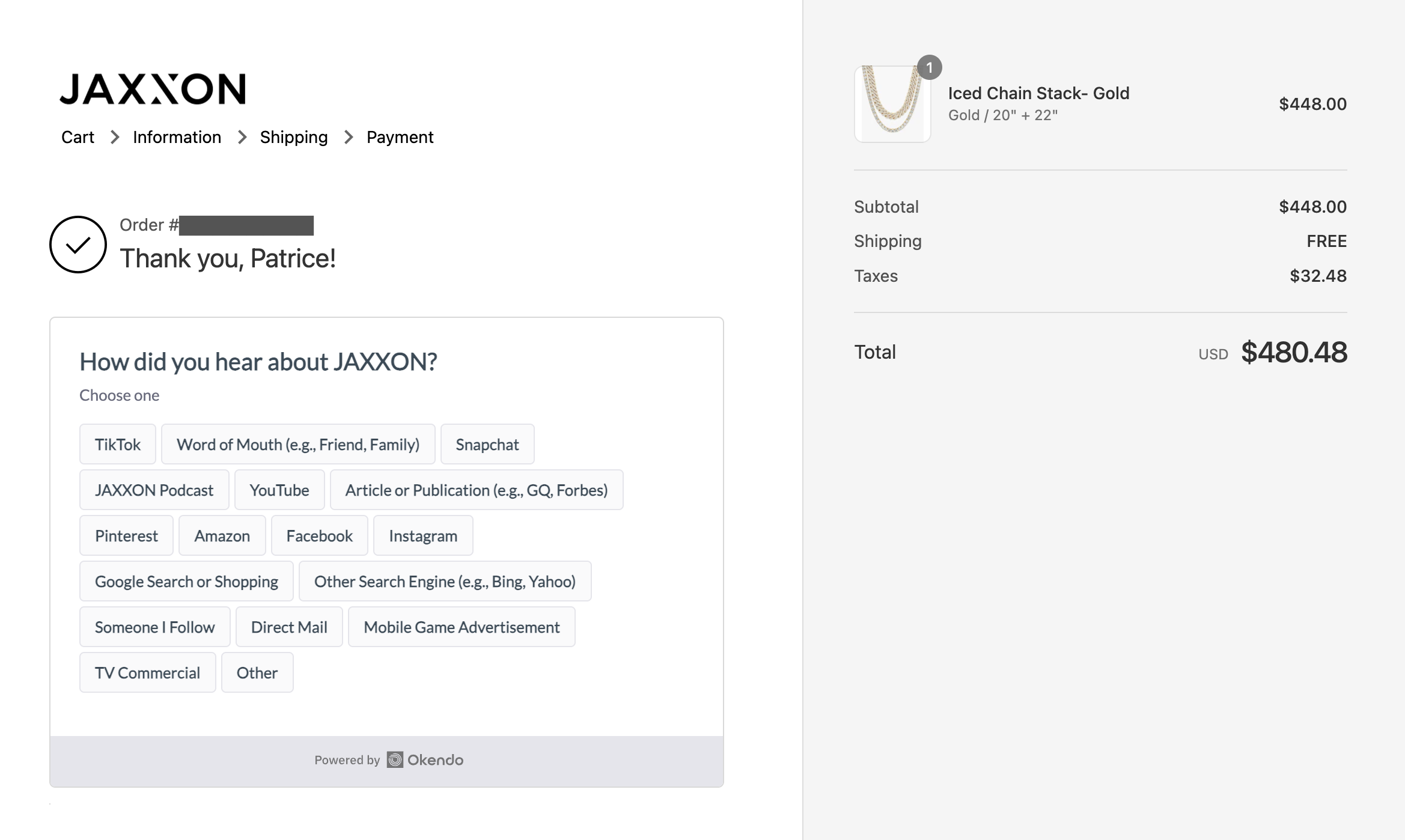Image resolution: width=1405 pixels, height=840 pixels.
Task: Select Google Search or Shopping
Action: point(186,582)
